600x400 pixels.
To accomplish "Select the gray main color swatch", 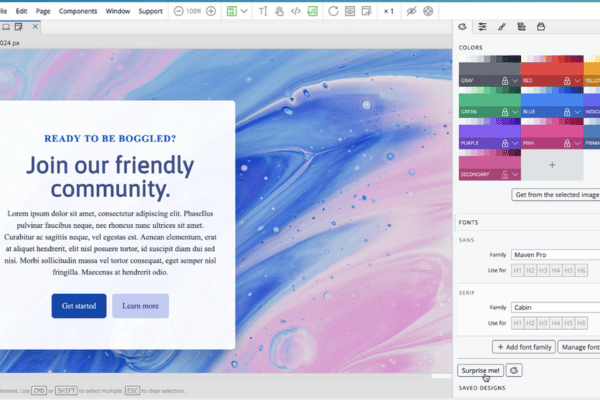I will 490,69.
